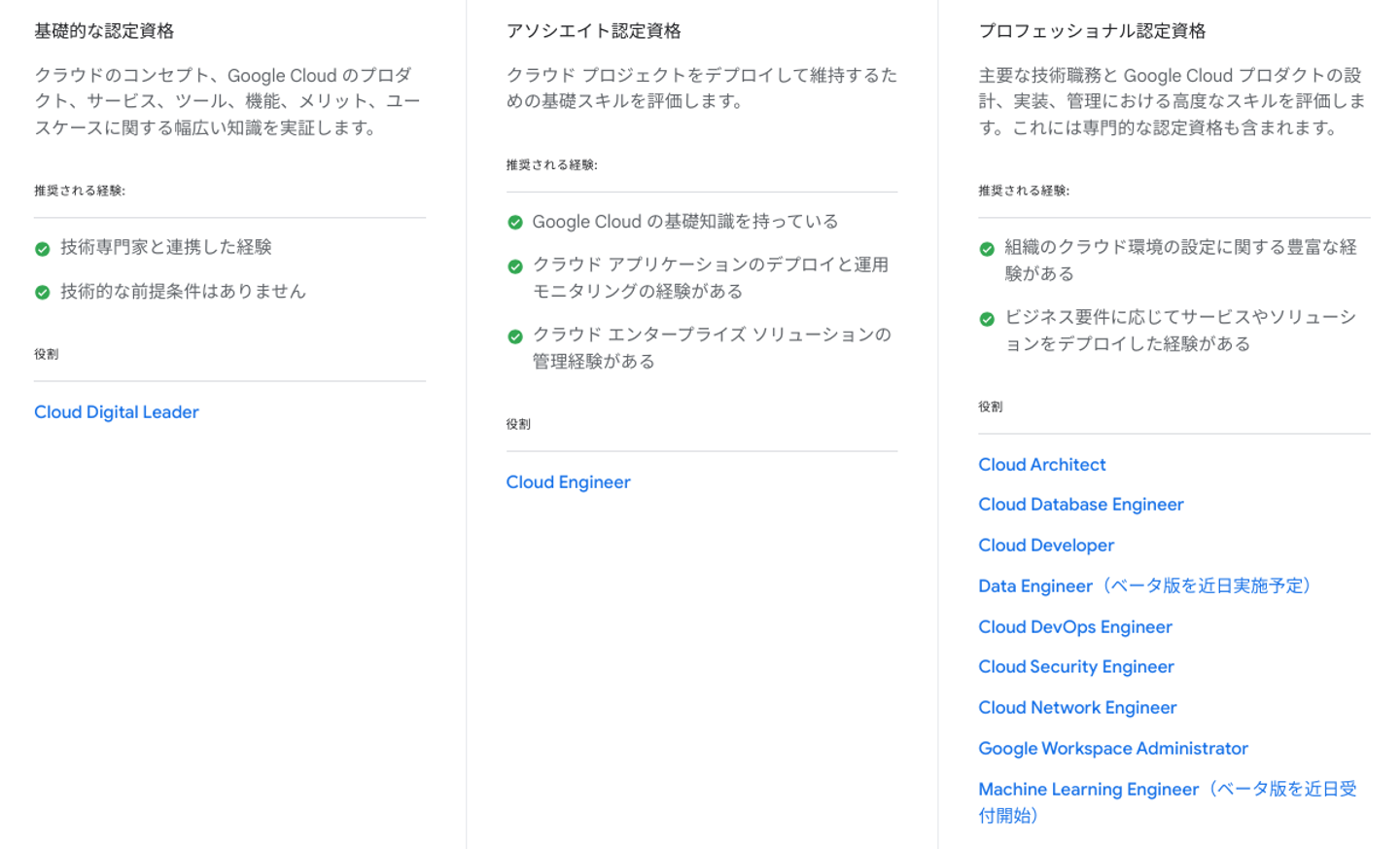Click the アソシエイト認定資格 heading
Screen dimensions: 1400x849
[x=593, y=31]
